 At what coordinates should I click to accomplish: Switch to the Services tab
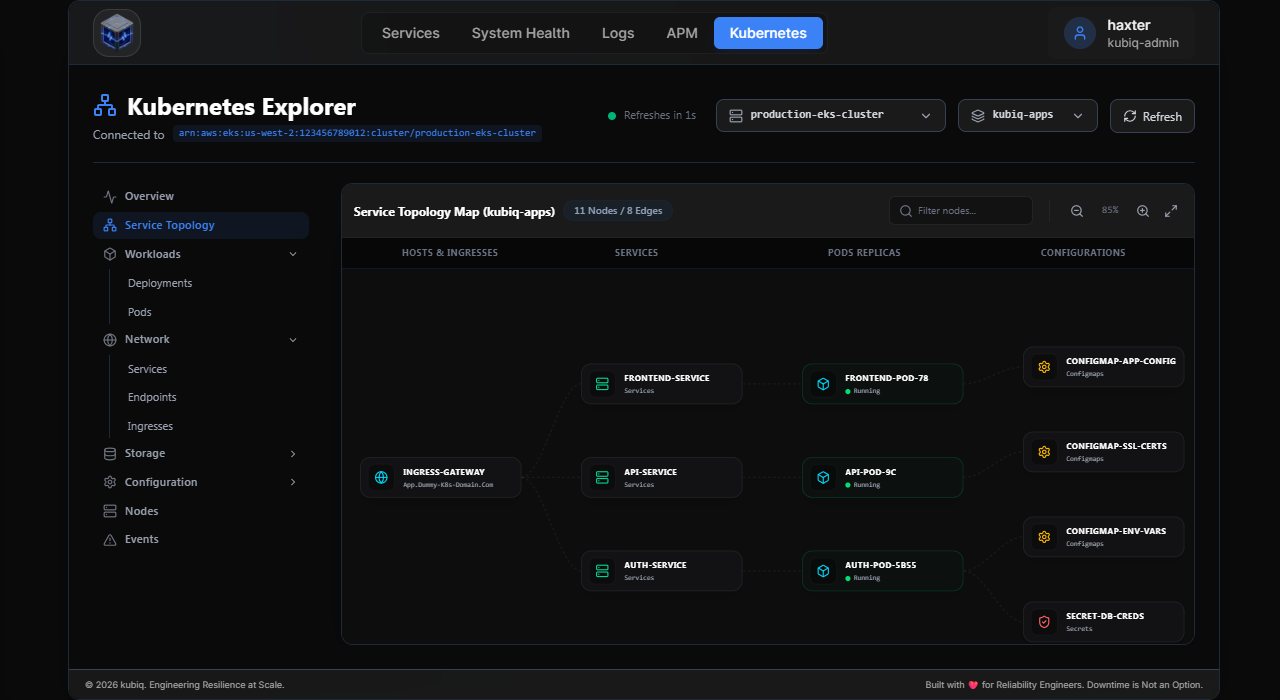[411, 33]
